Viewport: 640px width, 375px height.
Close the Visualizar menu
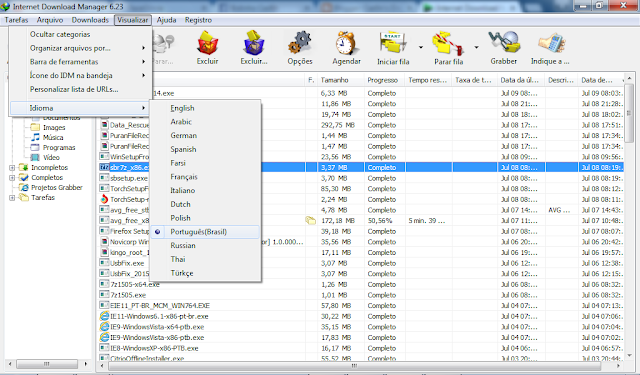click(x=133, y=20)
